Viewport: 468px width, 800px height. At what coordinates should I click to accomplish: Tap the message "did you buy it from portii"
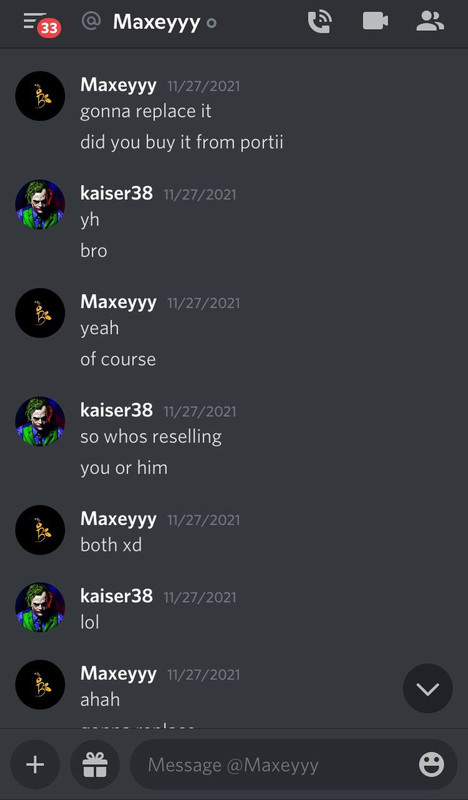pos(182,142)
